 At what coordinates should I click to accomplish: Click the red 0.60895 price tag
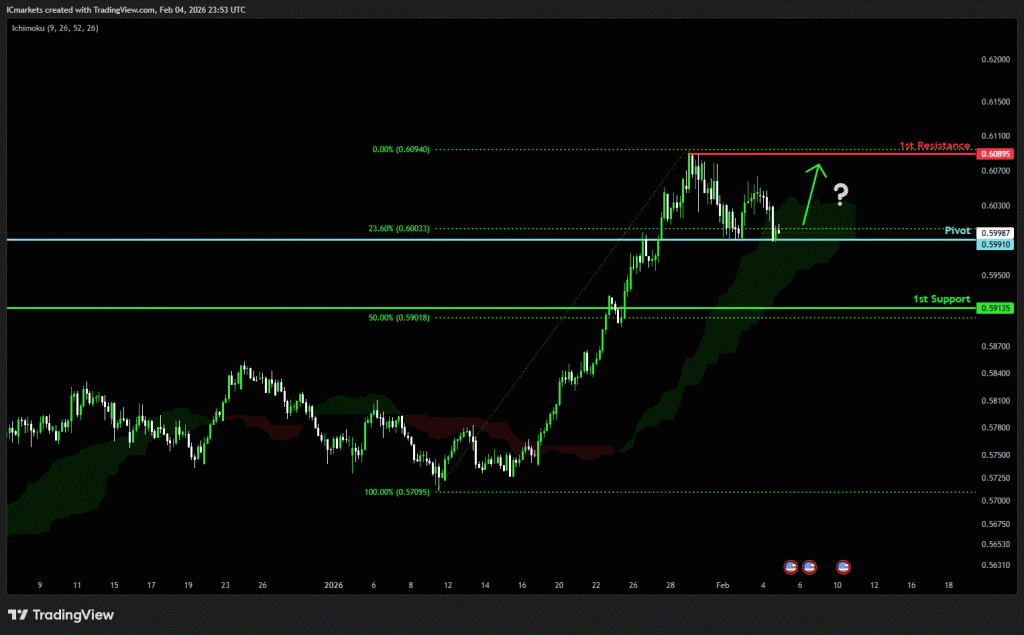pyautogui.click(x=996, y=154)
